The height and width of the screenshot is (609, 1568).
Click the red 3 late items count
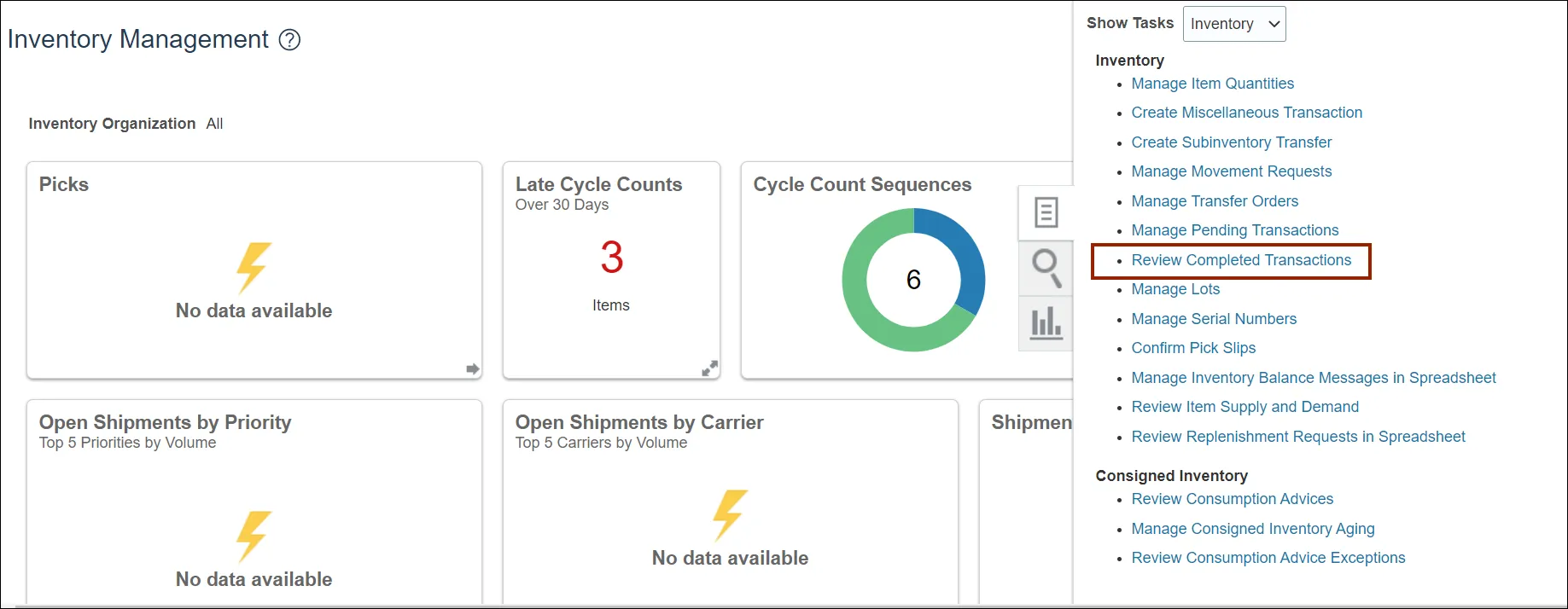[611, 258]
